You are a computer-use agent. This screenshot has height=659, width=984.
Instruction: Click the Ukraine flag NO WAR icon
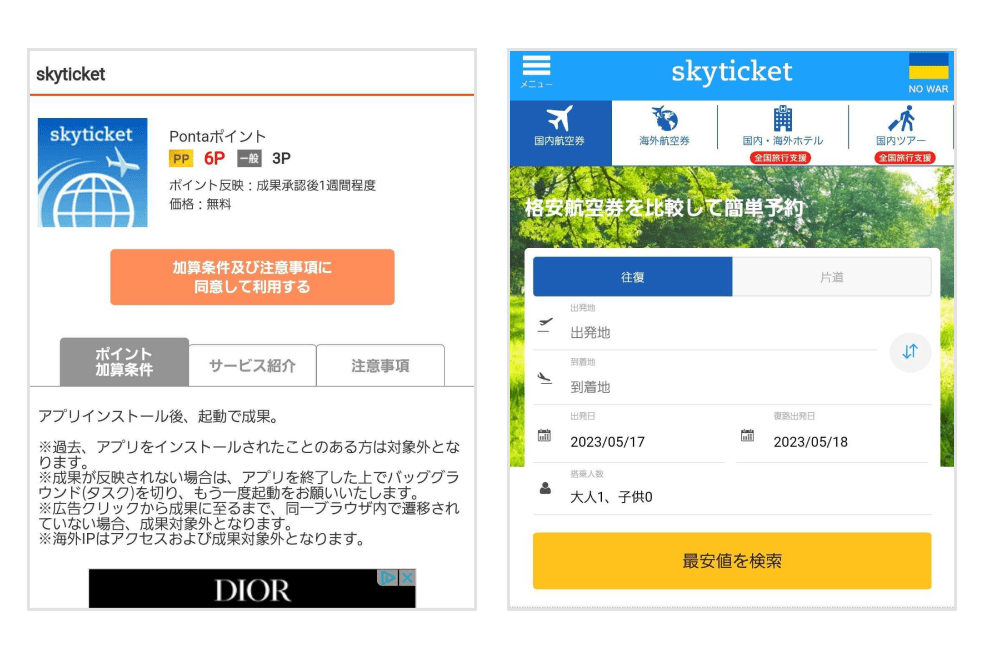tap(928, 73)
